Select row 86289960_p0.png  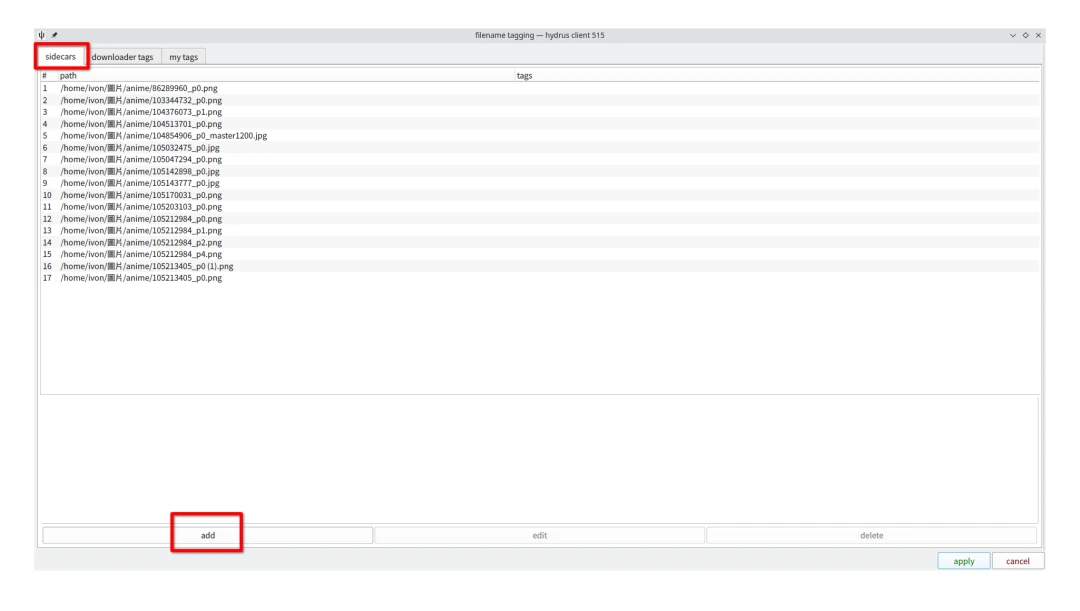[540, 88]
